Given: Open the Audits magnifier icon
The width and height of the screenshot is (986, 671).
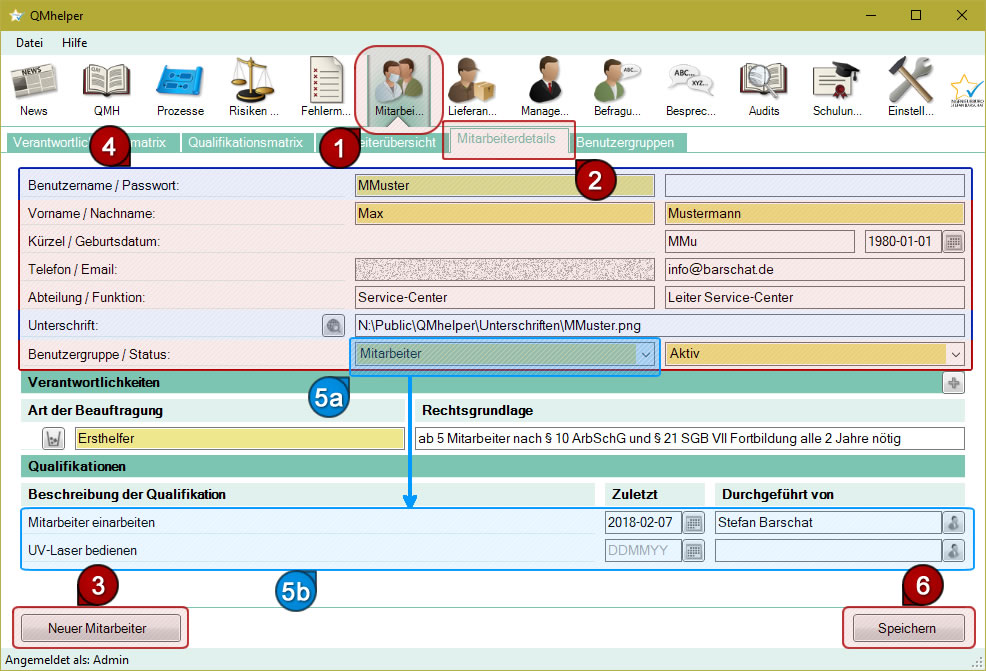Looking at the screenshot, I should click(763, 88).
